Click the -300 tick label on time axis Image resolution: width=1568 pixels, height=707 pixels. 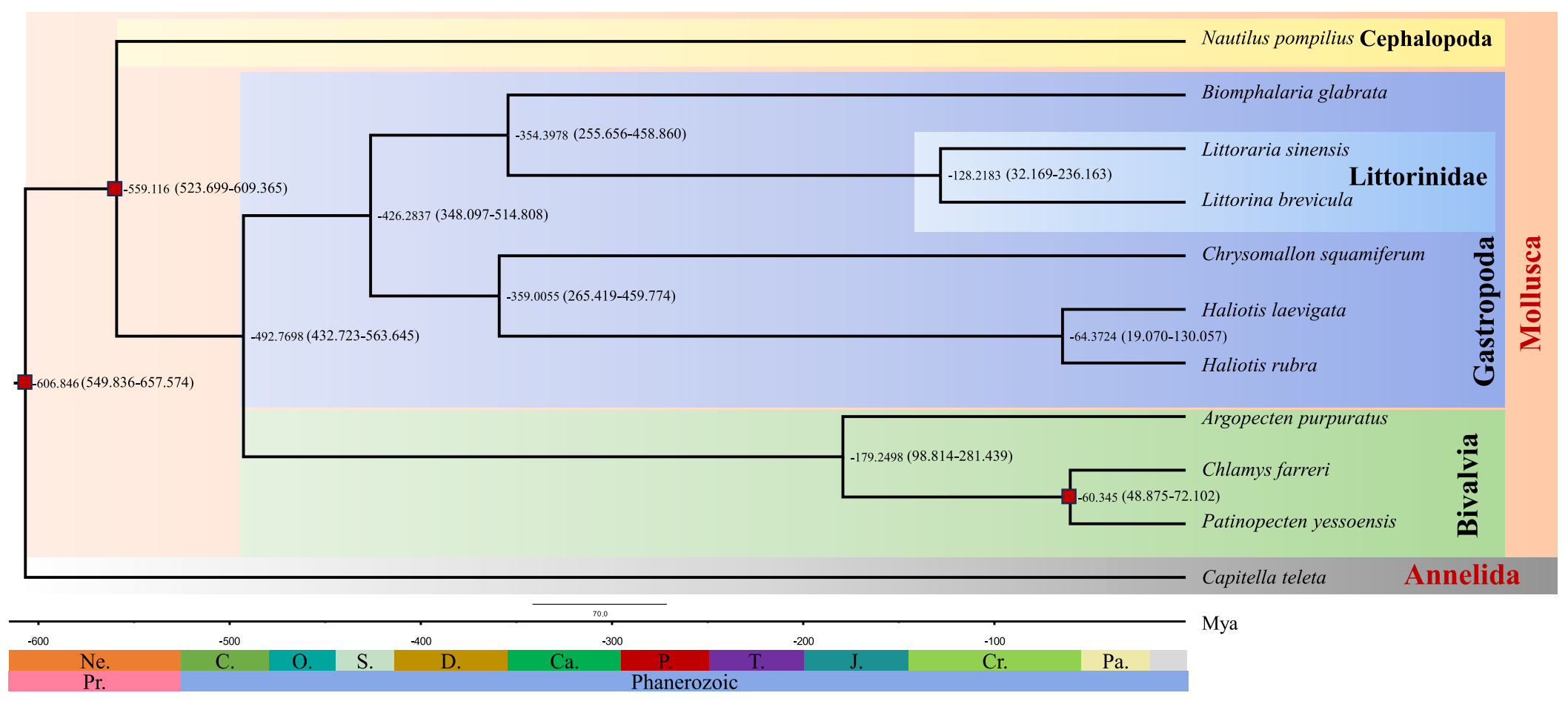click(x=612, y=641)
